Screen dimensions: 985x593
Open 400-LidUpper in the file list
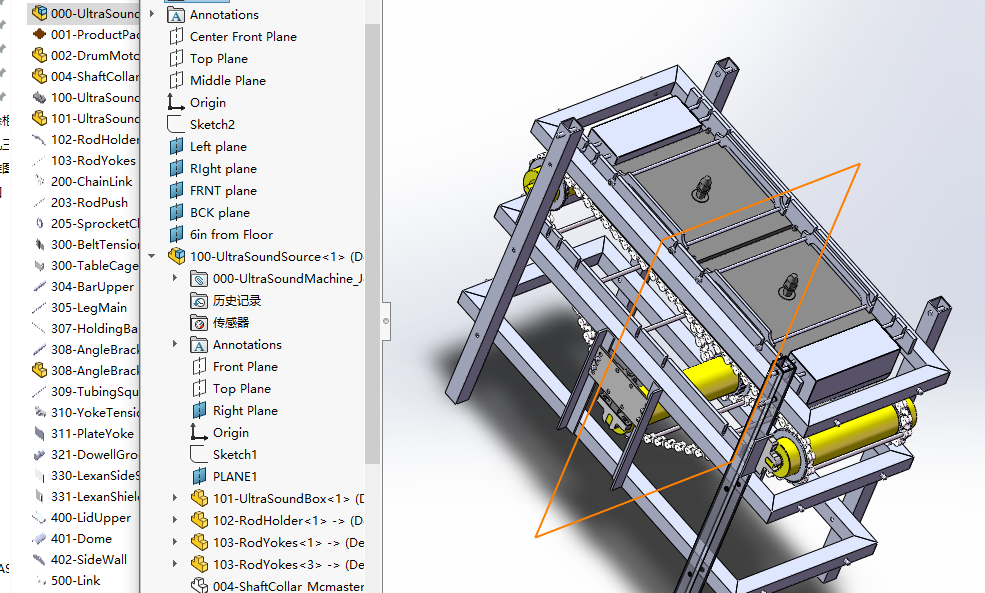91,518
